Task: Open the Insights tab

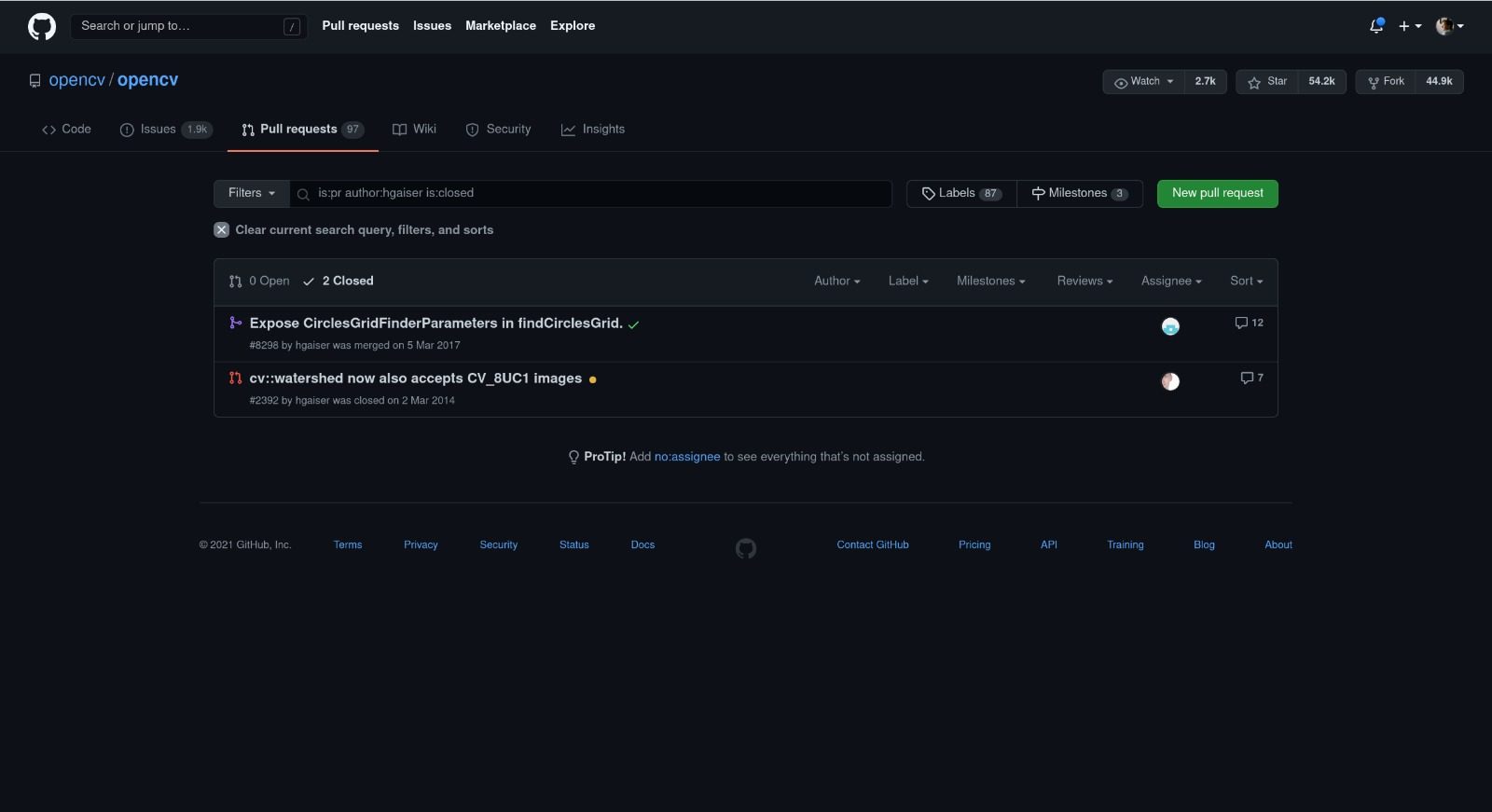Action: point(593,130)
